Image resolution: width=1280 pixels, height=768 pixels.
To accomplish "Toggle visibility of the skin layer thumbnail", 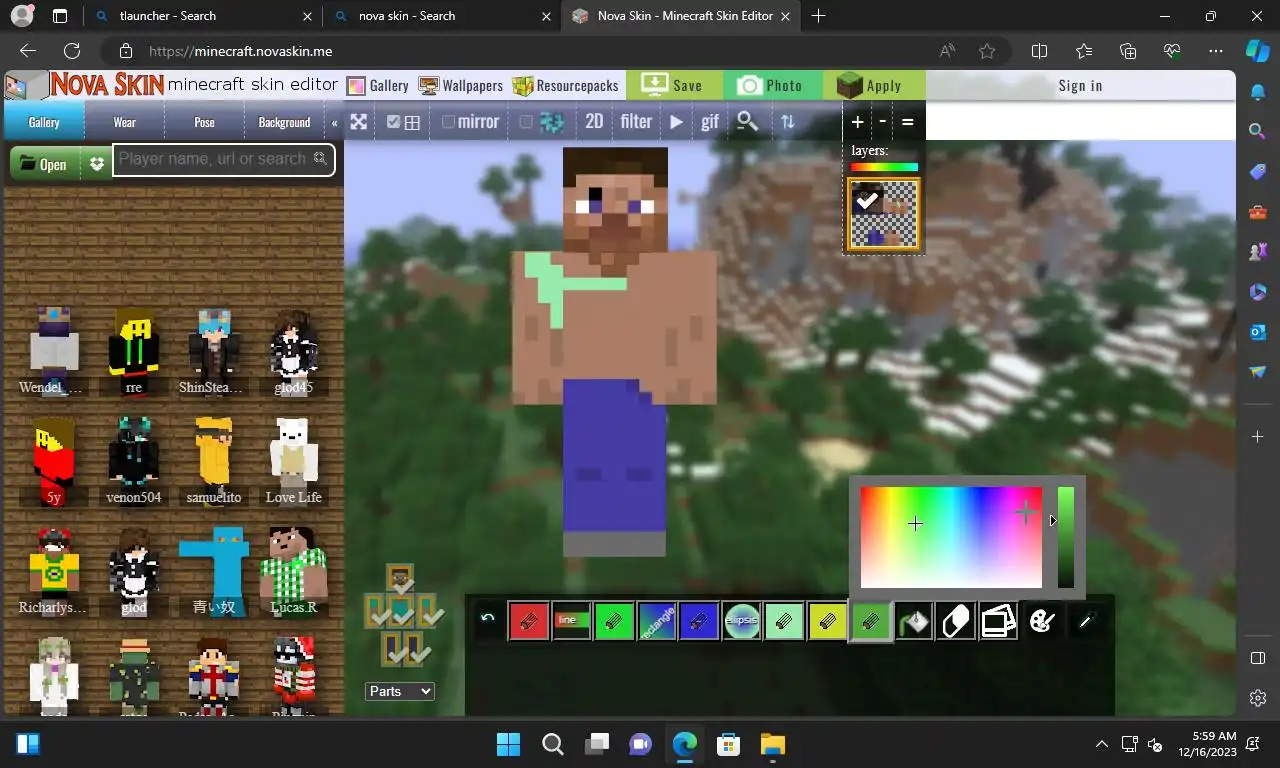I will [866, 199].
